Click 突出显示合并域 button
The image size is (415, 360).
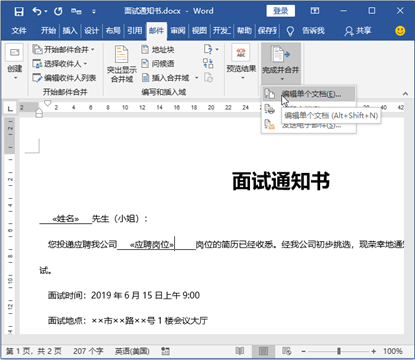tap(122, 64)
